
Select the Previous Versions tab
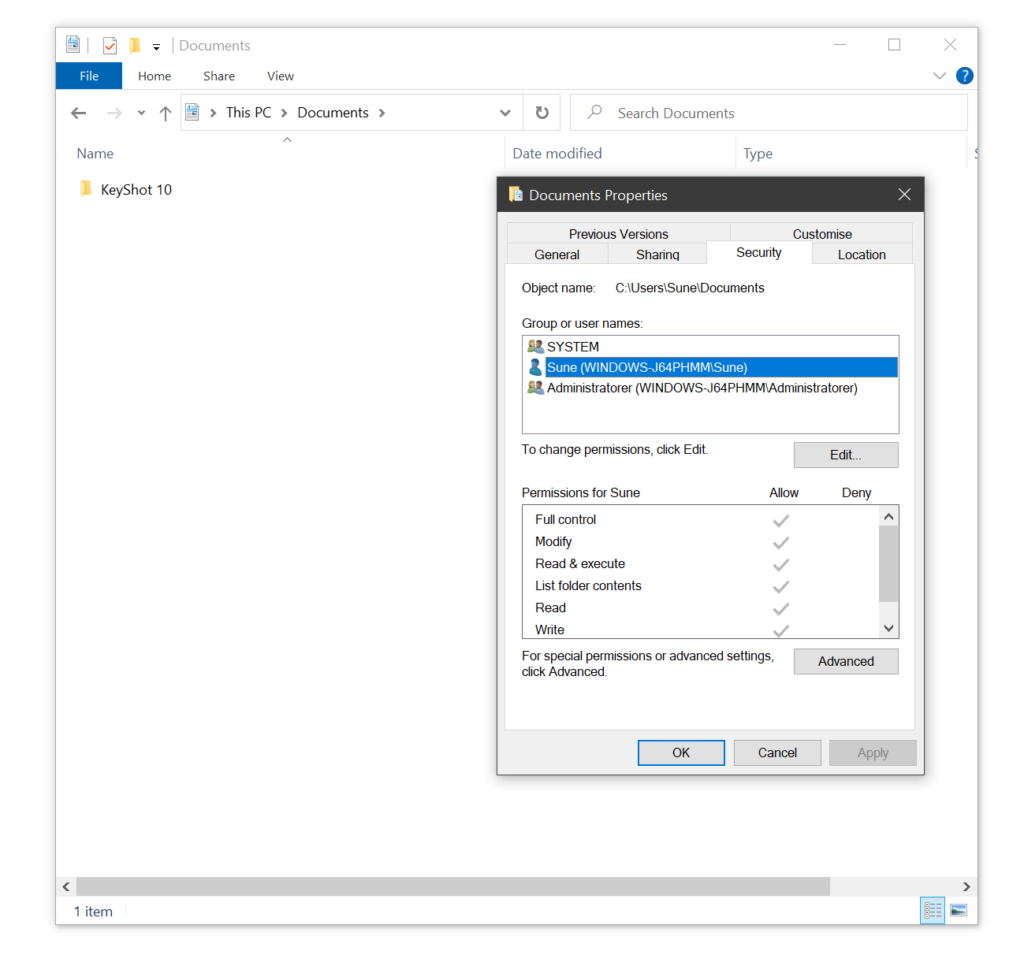[618, 234]
